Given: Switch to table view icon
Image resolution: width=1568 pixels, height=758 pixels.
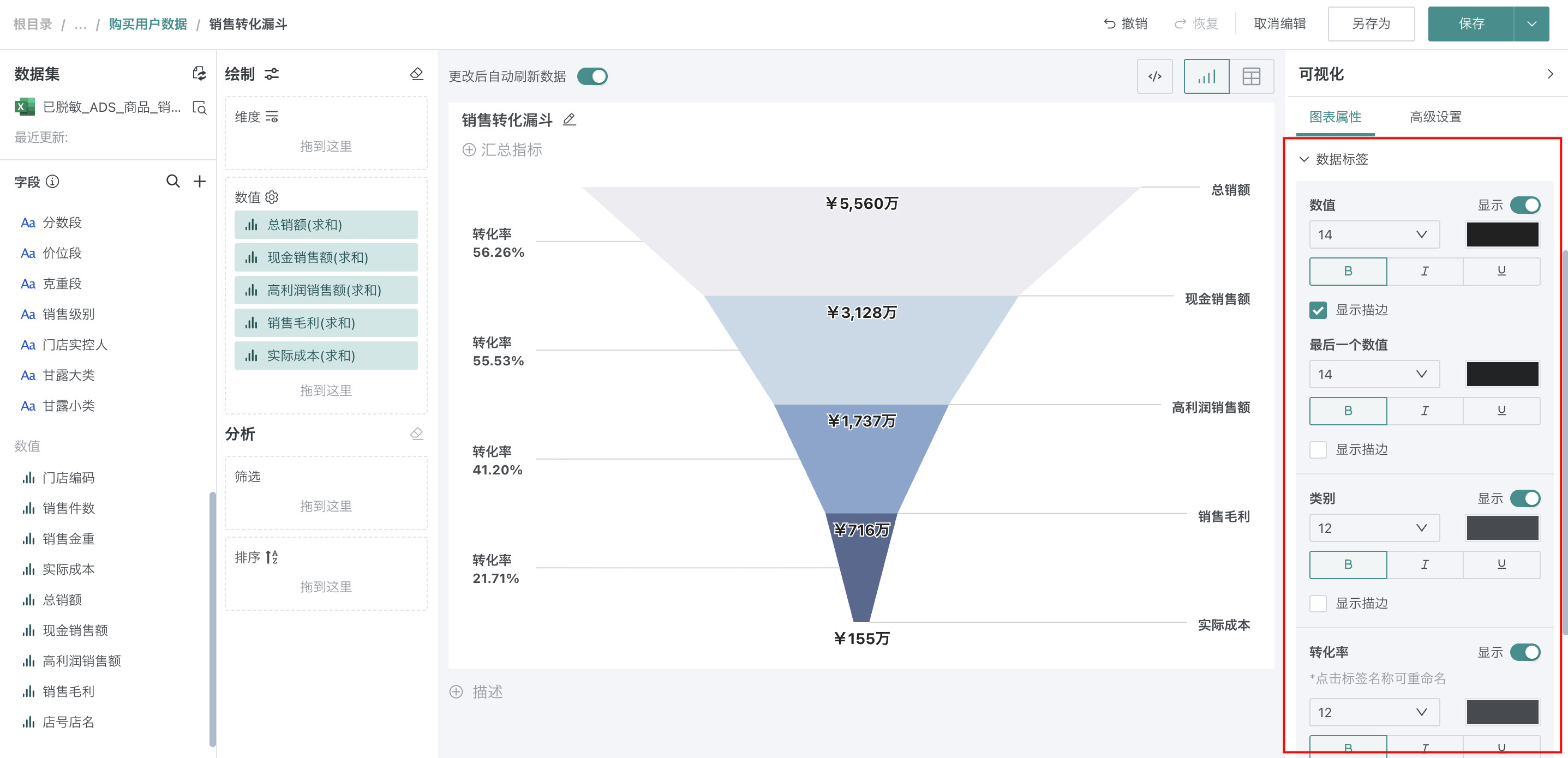Looking at the screenshot, I should click(1251, 77).
